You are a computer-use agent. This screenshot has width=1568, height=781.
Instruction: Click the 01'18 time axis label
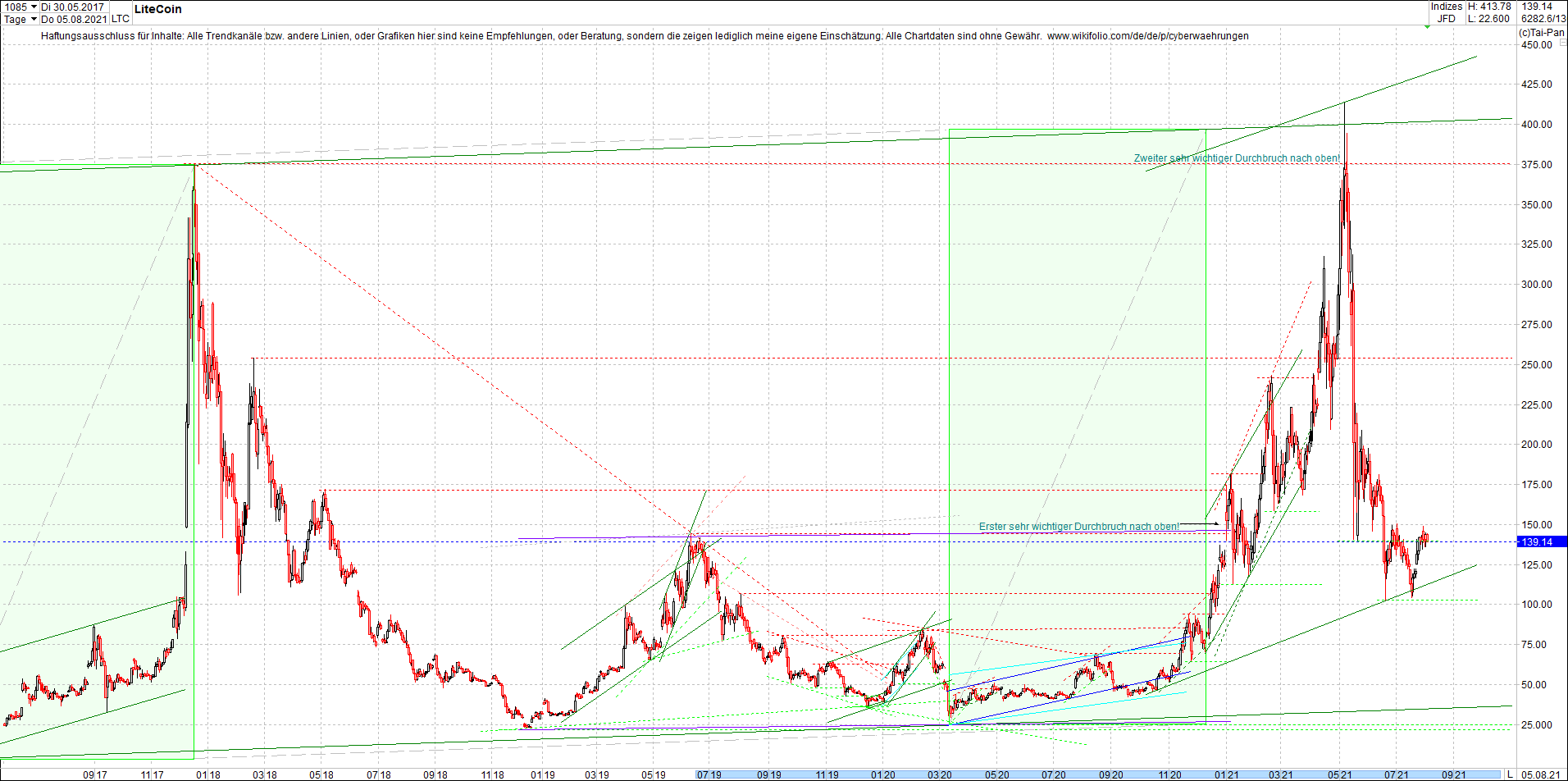[208, 774]
